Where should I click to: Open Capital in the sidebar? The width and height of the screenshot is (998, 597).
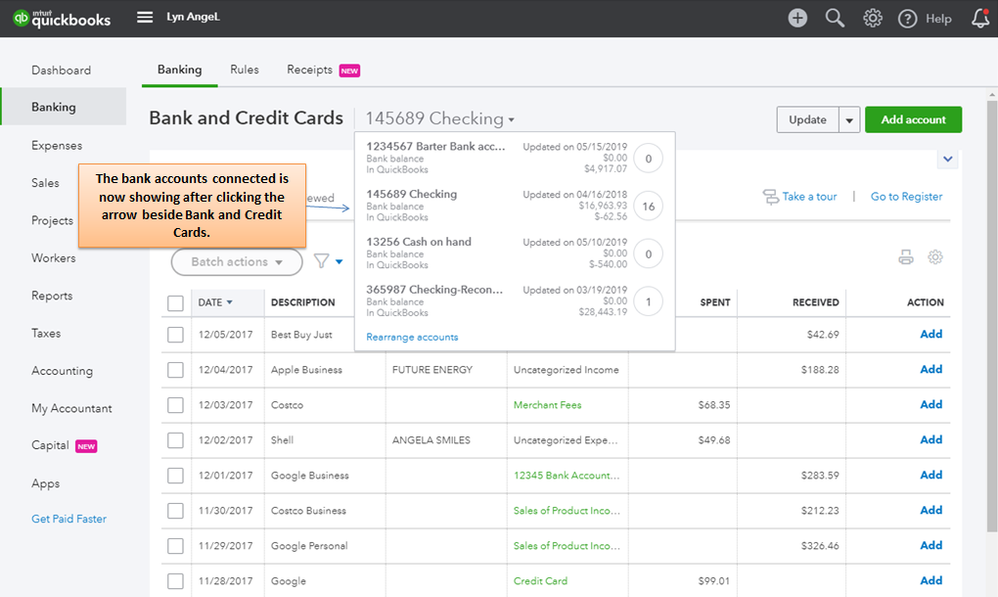click(x=50, y=445)
